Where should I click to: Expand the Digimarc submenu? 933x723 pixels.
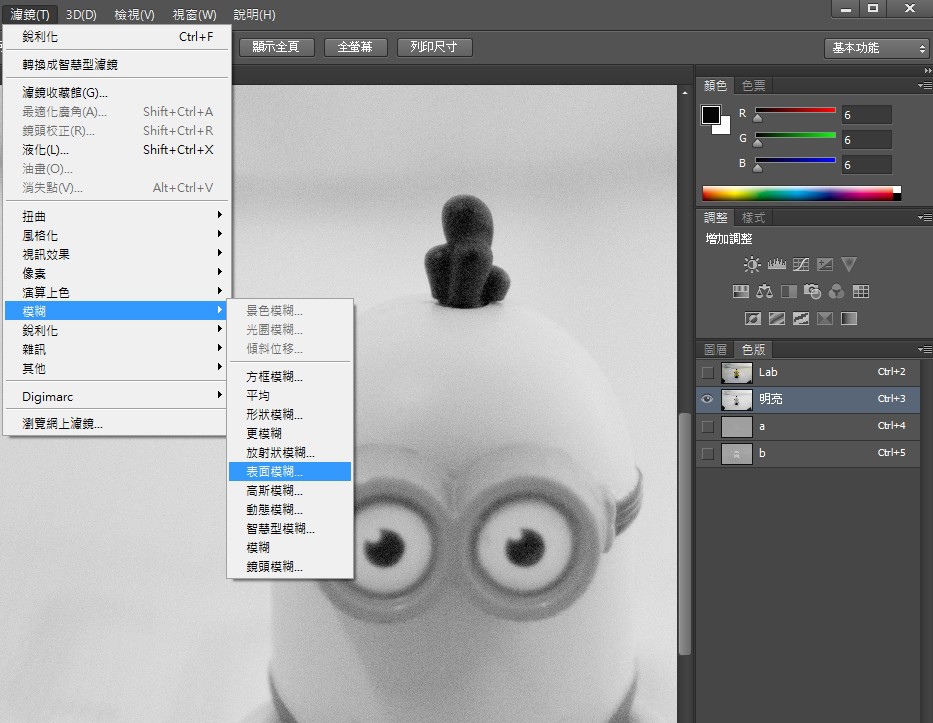[117, 396]
